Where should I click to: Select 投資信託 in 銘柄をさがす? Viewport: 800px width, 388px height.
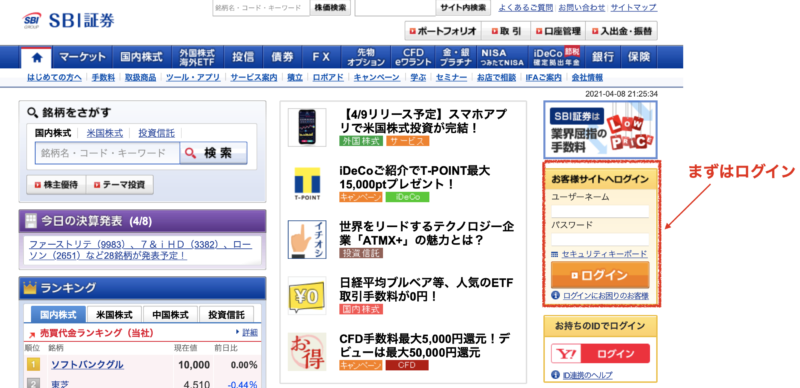click(x=157, y=133)
